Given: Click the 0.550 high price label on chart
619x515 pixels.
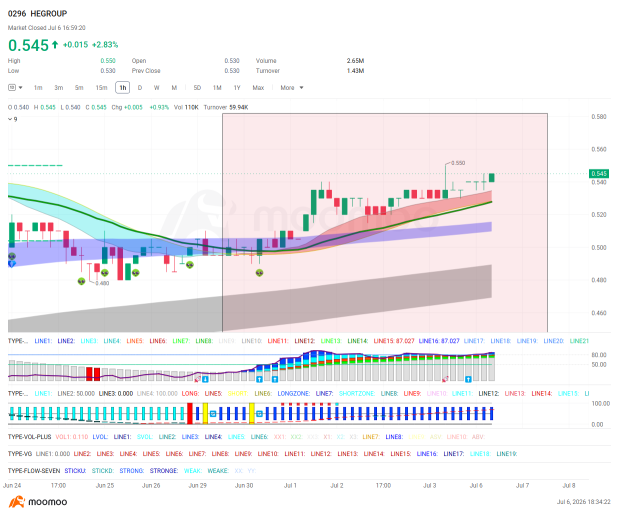Looking at the screenshot, I should [x=458, y=163].
